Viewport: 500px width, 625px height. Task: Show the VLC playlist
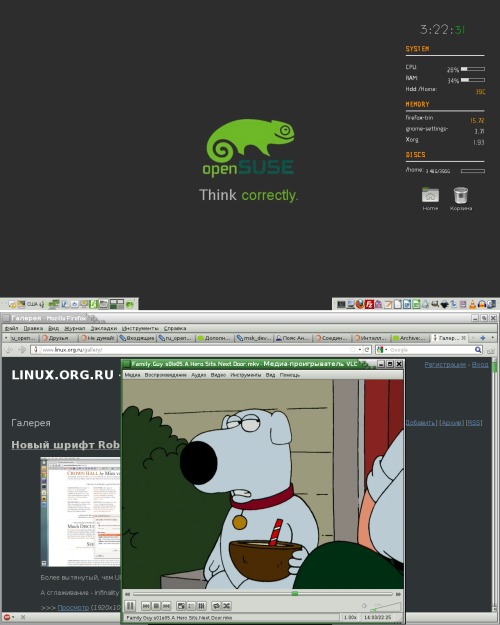tap(191, 606)
